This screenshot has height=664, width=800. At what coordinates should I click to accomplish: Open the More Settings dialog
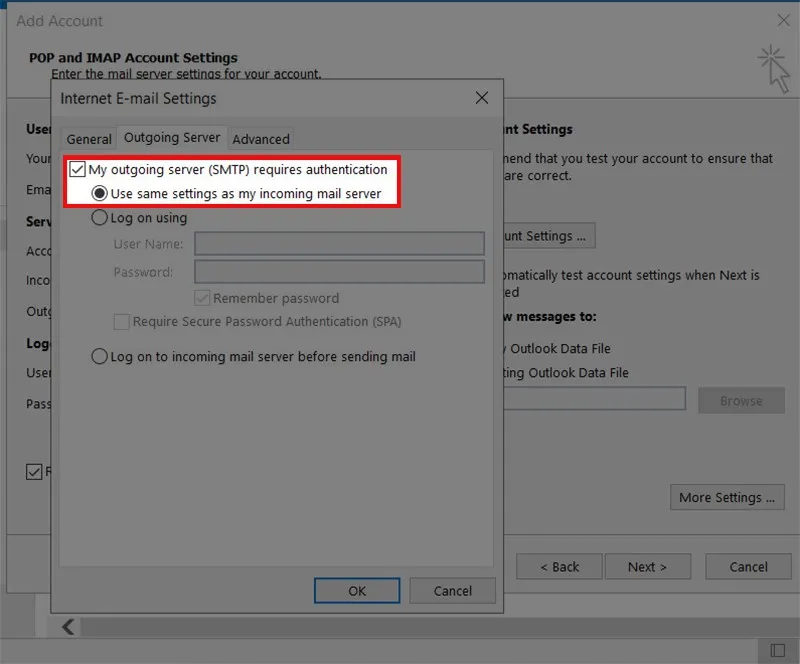[727, 497]
